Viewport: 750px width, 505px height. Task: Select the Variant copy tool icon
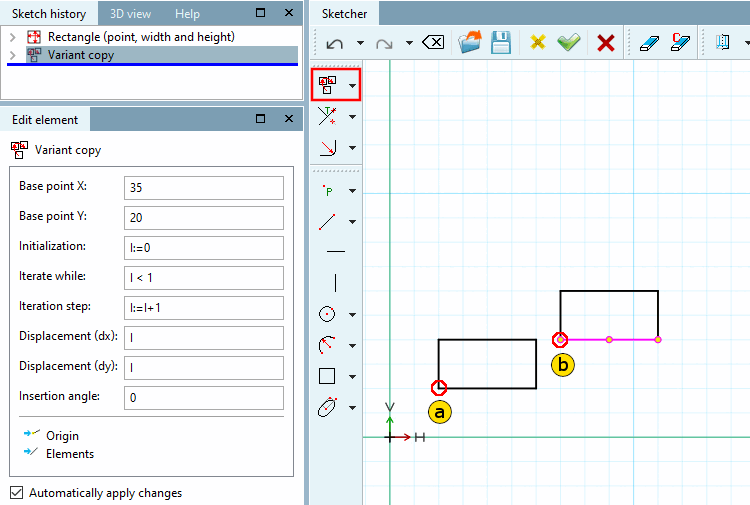(328, 85)
